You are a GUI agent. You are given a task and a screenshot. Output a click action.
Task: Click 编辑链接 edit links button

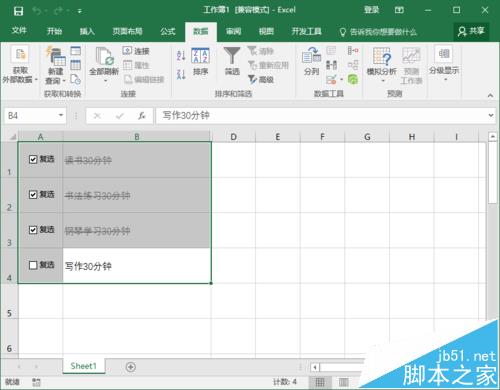[144, 79]
